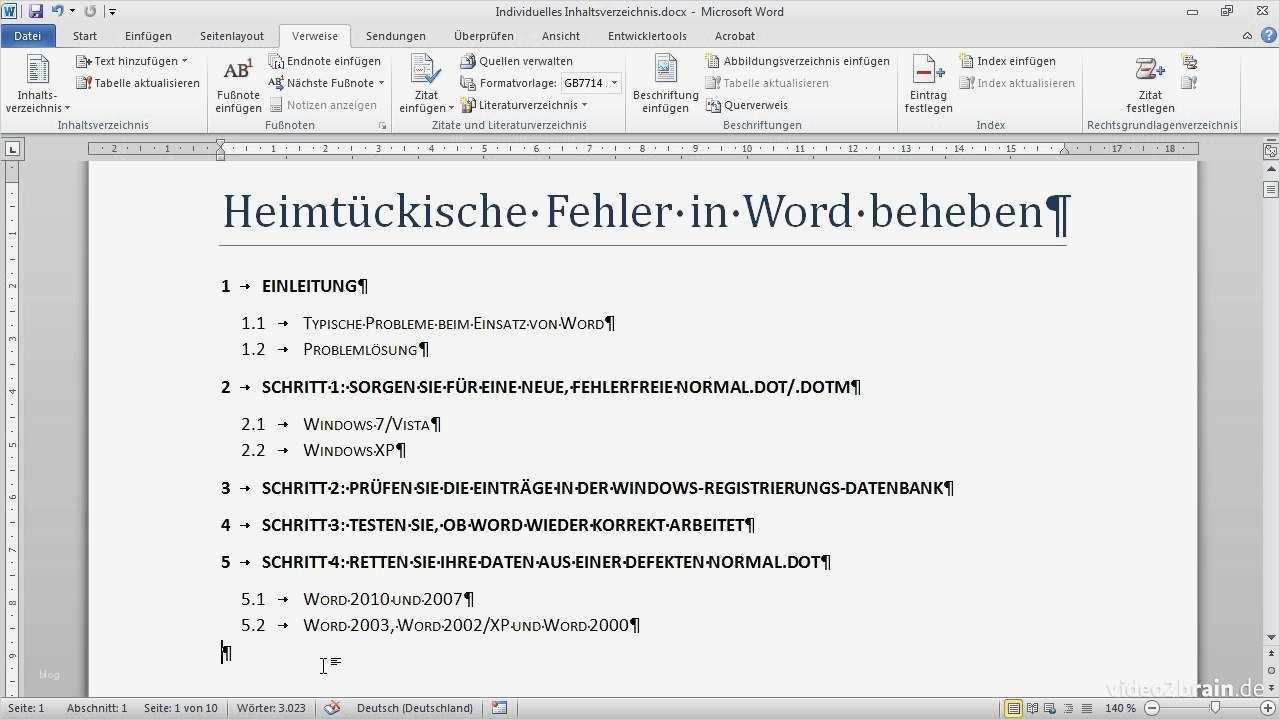Click the zoom slider handle
This screenshot has width=1280, height=720.
(1216, 708)
